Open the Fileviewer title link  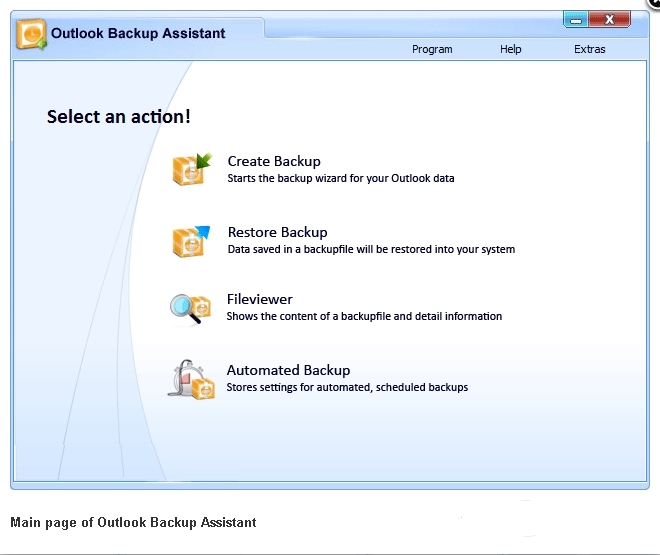point(259,299)
